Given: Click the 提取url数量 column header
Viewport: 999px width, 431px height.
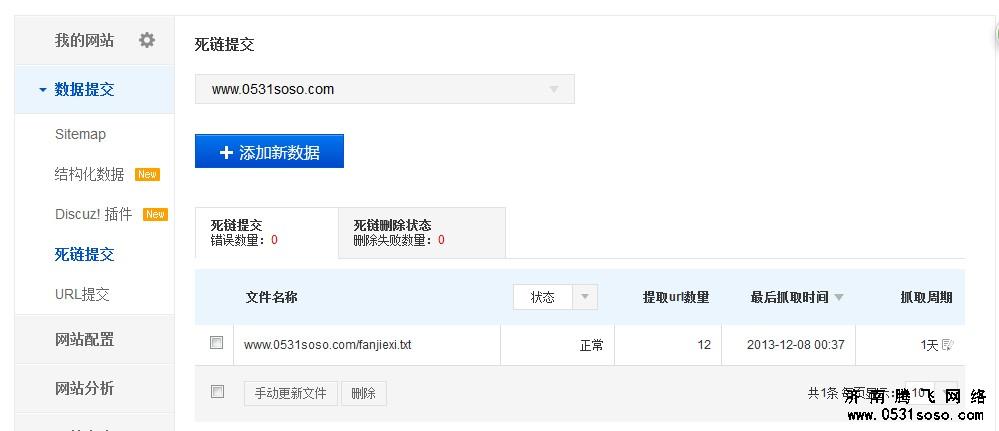Looking at the screenshot, I should [676, 297].
